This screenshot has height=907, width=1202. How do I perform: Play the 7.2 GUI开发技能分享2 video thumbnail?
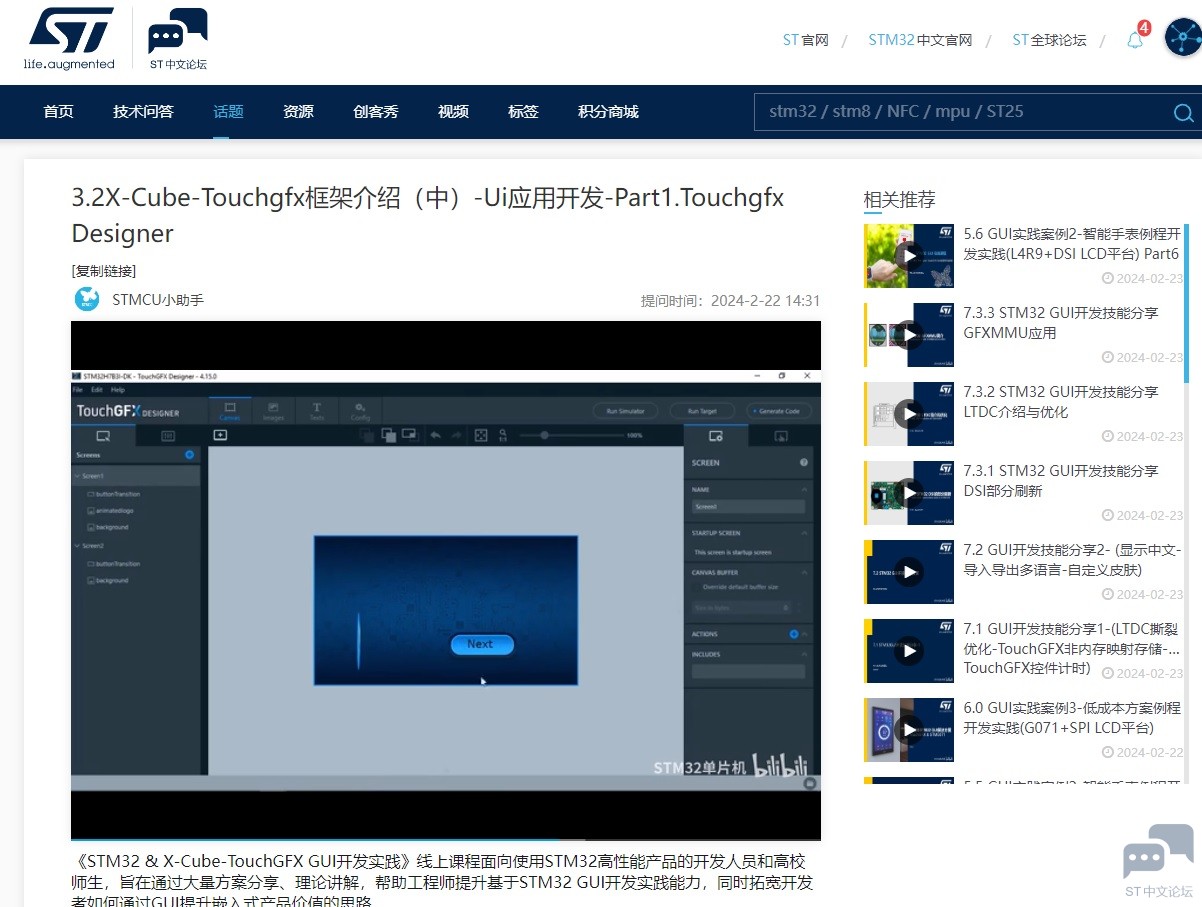(909, 572)
